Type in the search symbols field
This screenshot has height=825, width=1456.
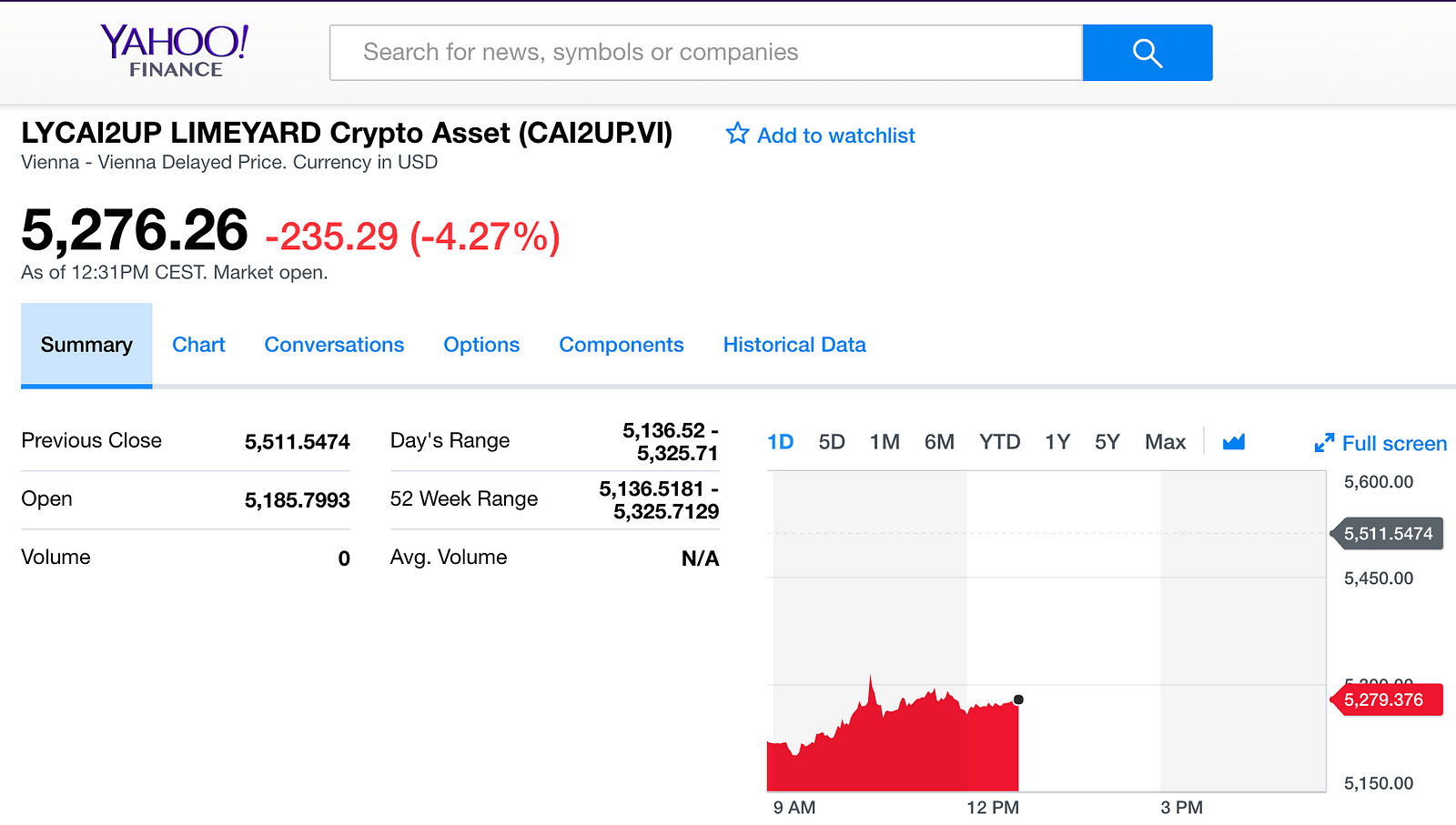coord(705,53)
